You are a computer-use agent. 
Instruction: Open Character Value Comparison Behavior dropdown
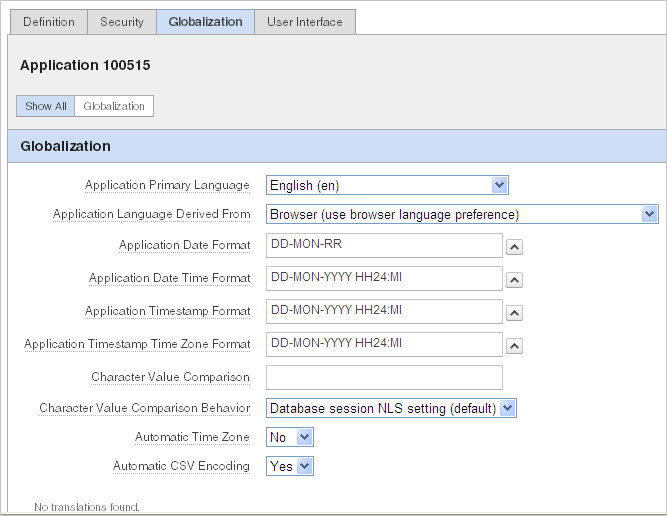(x=391, y=408)
